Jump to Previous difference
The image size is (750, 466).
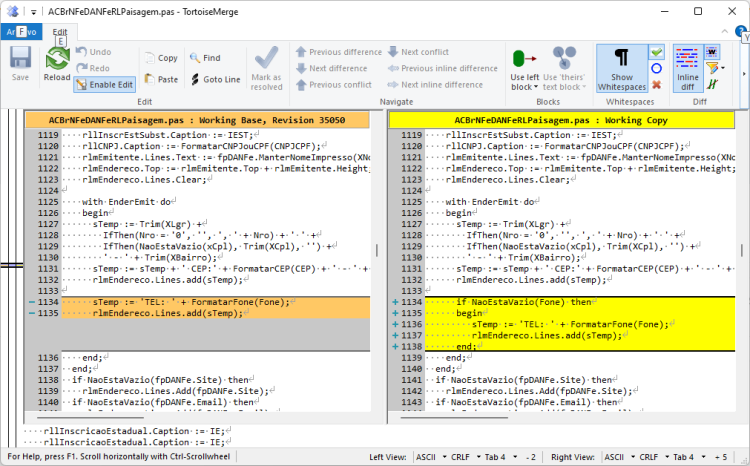[339, 52]
